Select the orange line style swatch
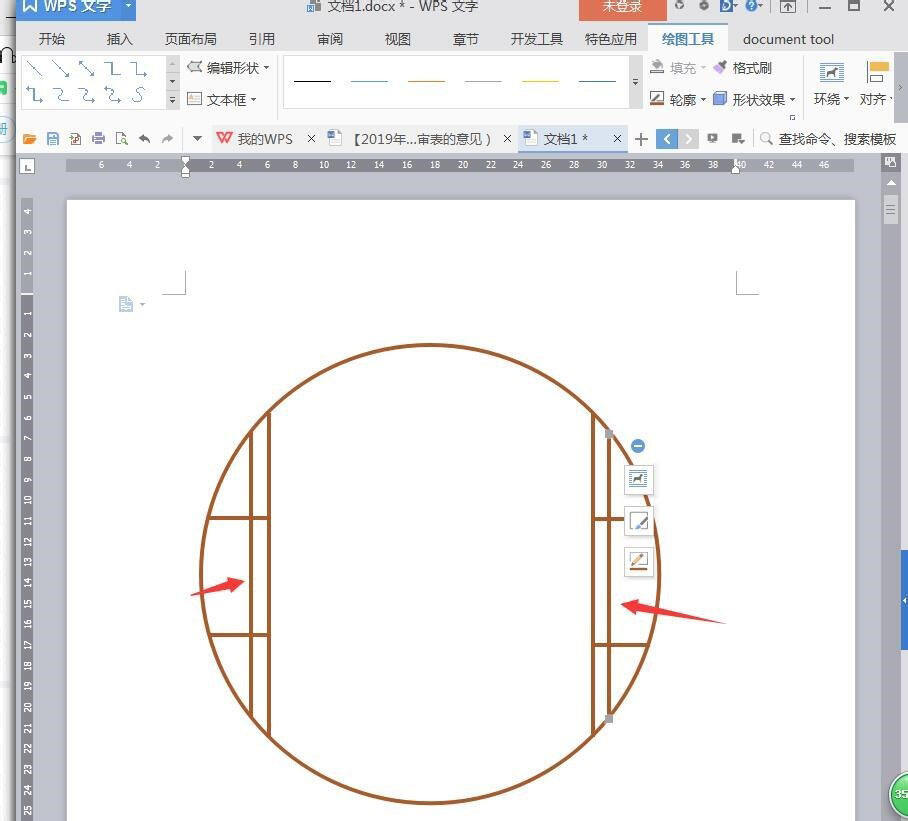Image resolution: width=908 pixels, height=821 pixels. (426, 81)
